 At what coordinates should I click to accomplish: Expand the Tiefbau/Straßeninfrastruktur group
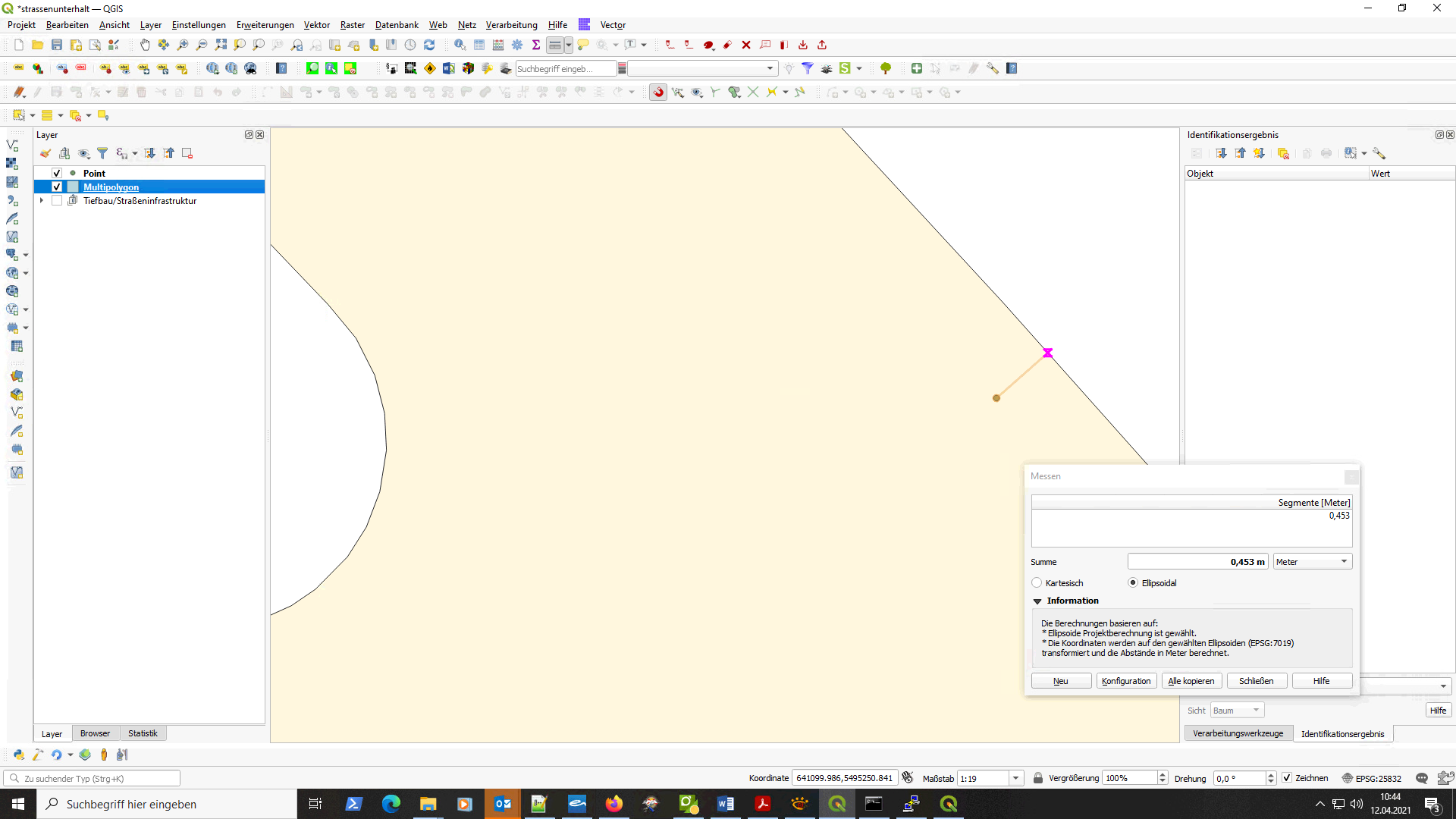[x=42, y=201]
